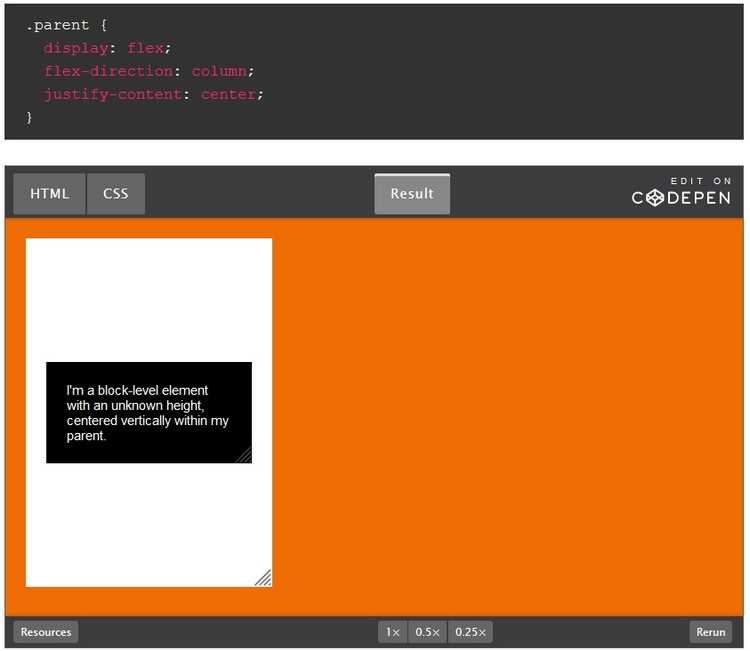Click the centered black text block
The height and width of the screenshot is (651, 750).
(148, 412)
